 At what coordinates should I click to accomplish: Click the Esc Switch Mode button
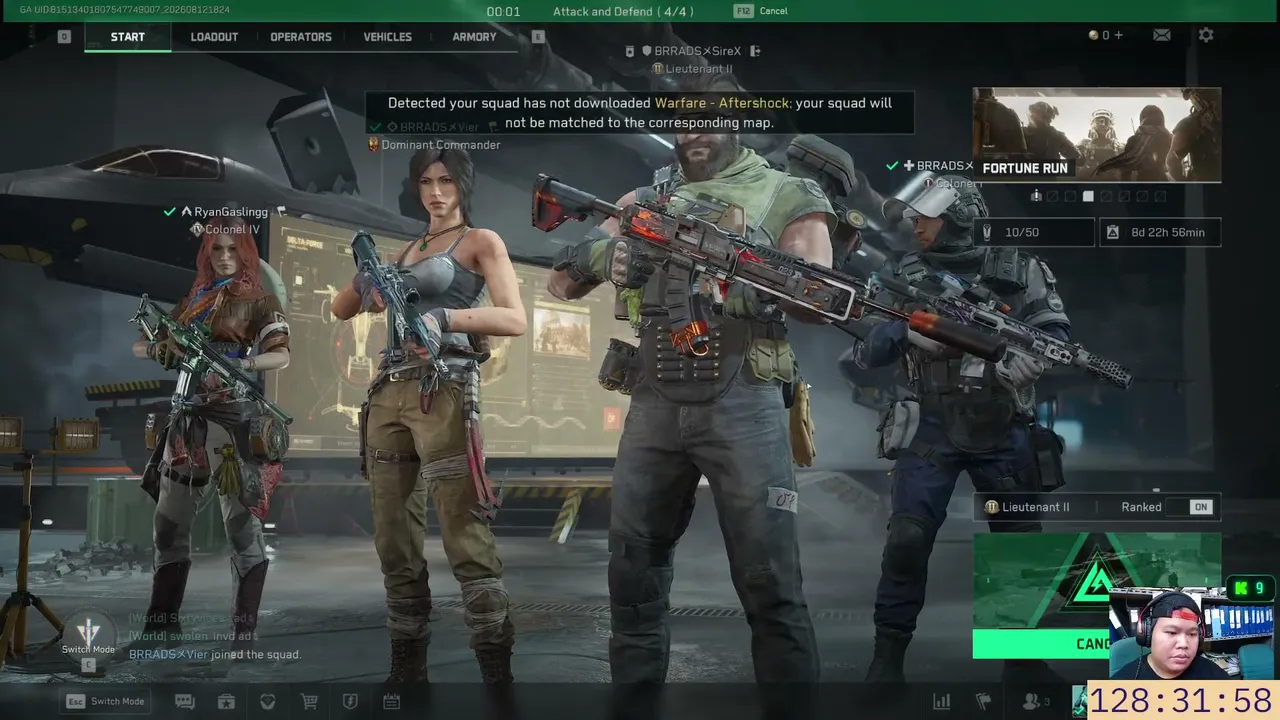coord(105,702)
